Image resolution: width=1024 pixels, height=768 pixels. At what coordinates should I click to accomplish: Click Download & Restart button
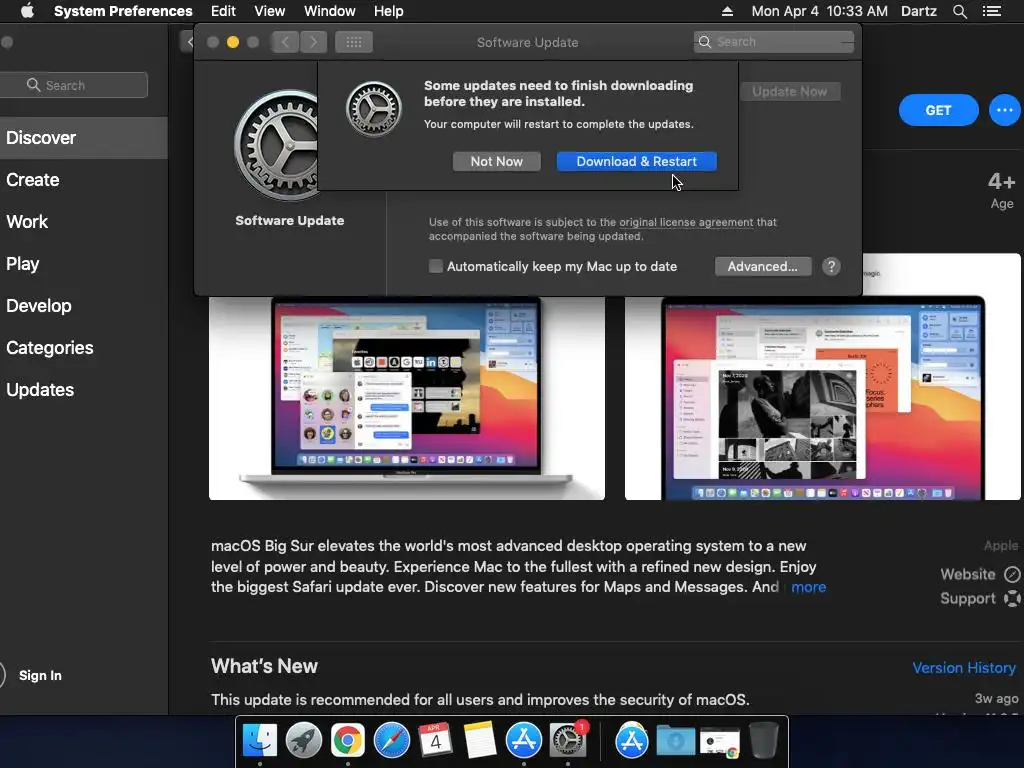click(637, 161)
